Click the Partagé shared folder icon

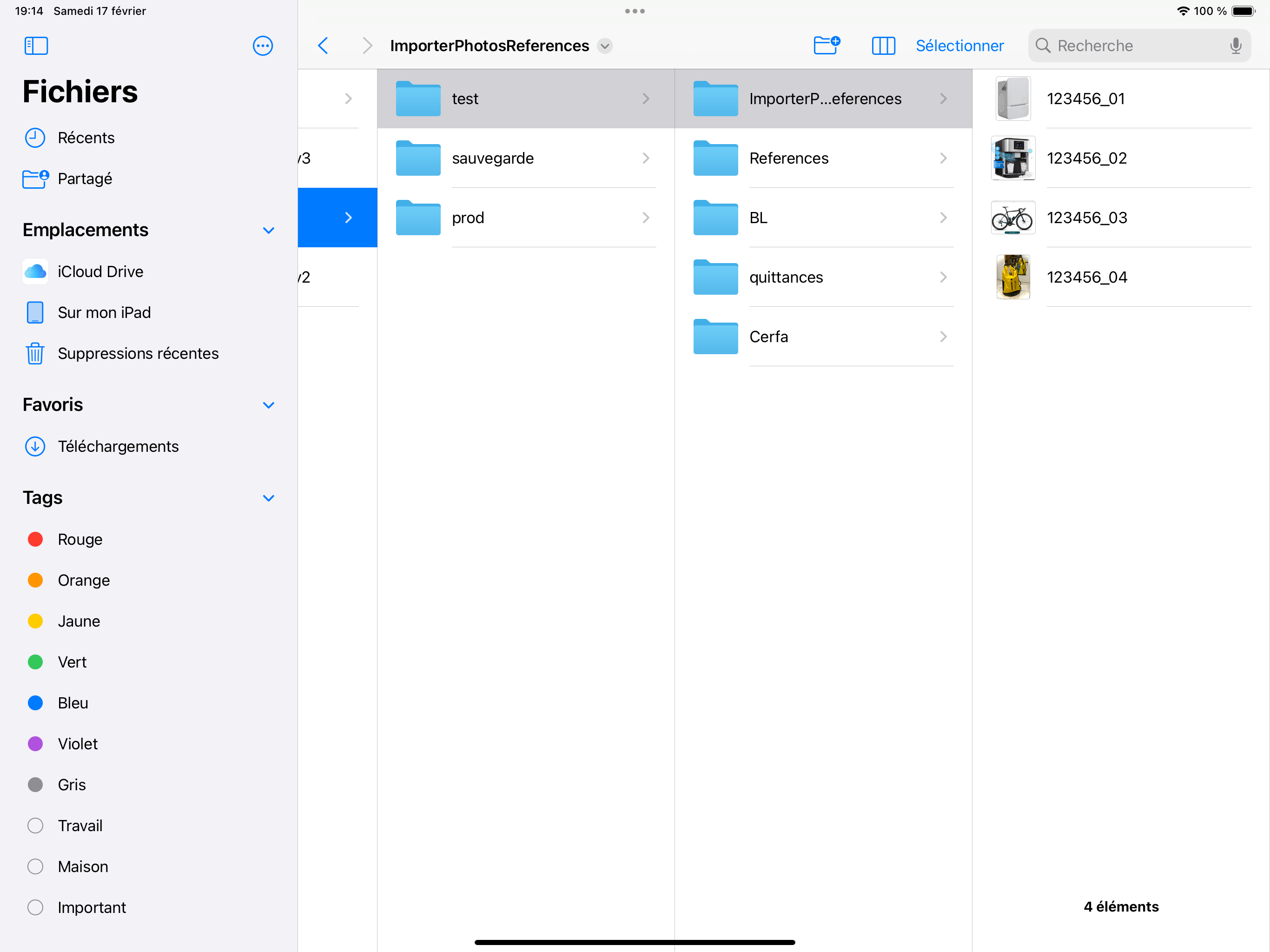click(x=35, y=178)
